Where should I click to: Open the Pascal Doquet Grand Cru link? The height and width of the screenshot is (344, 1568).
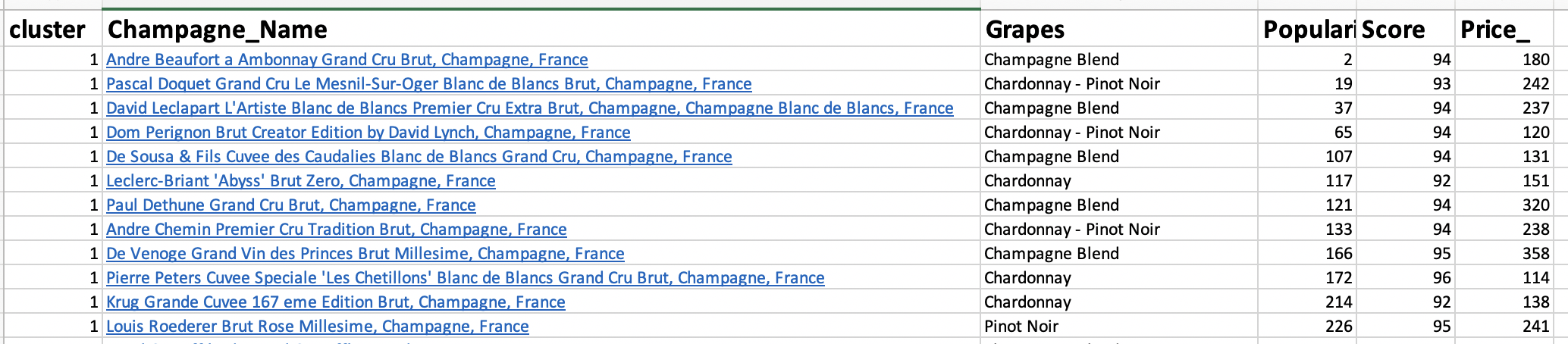coord(428,84)
